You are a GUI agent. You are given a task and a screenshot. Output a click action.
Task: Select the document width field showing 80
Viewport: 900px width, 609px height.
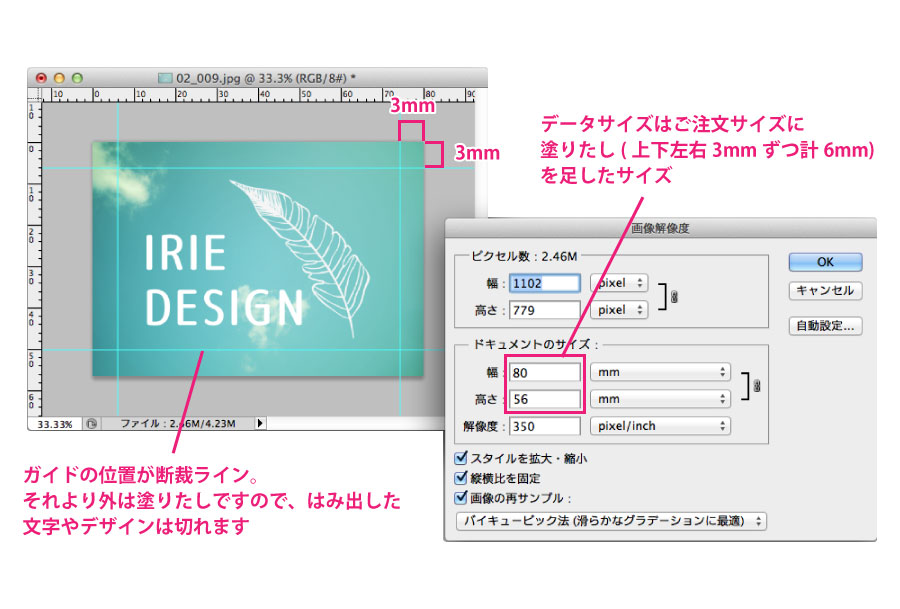(x=544, y=373)
